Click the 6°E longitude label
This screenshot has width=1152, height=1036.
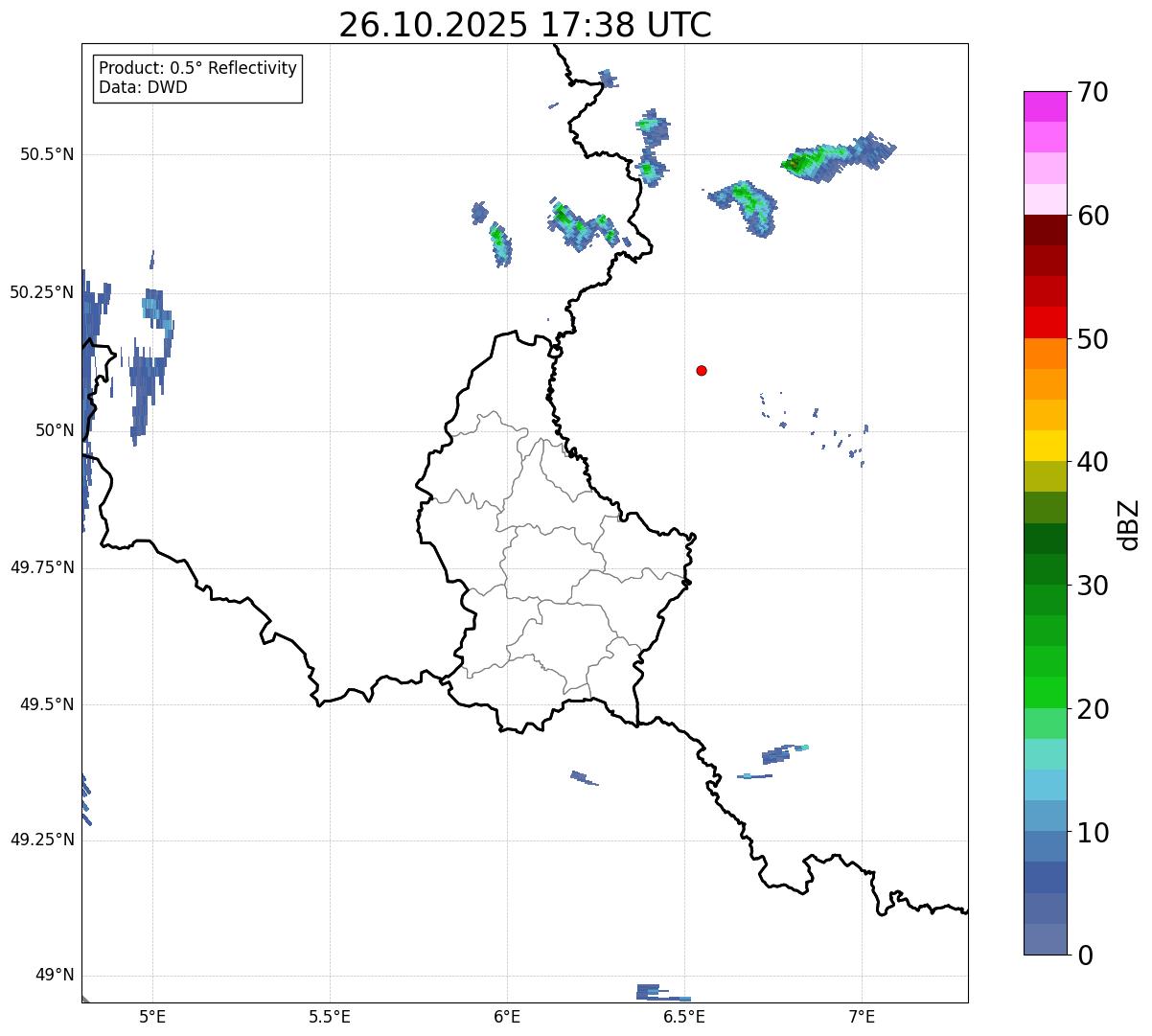(x=507, y=1016)
